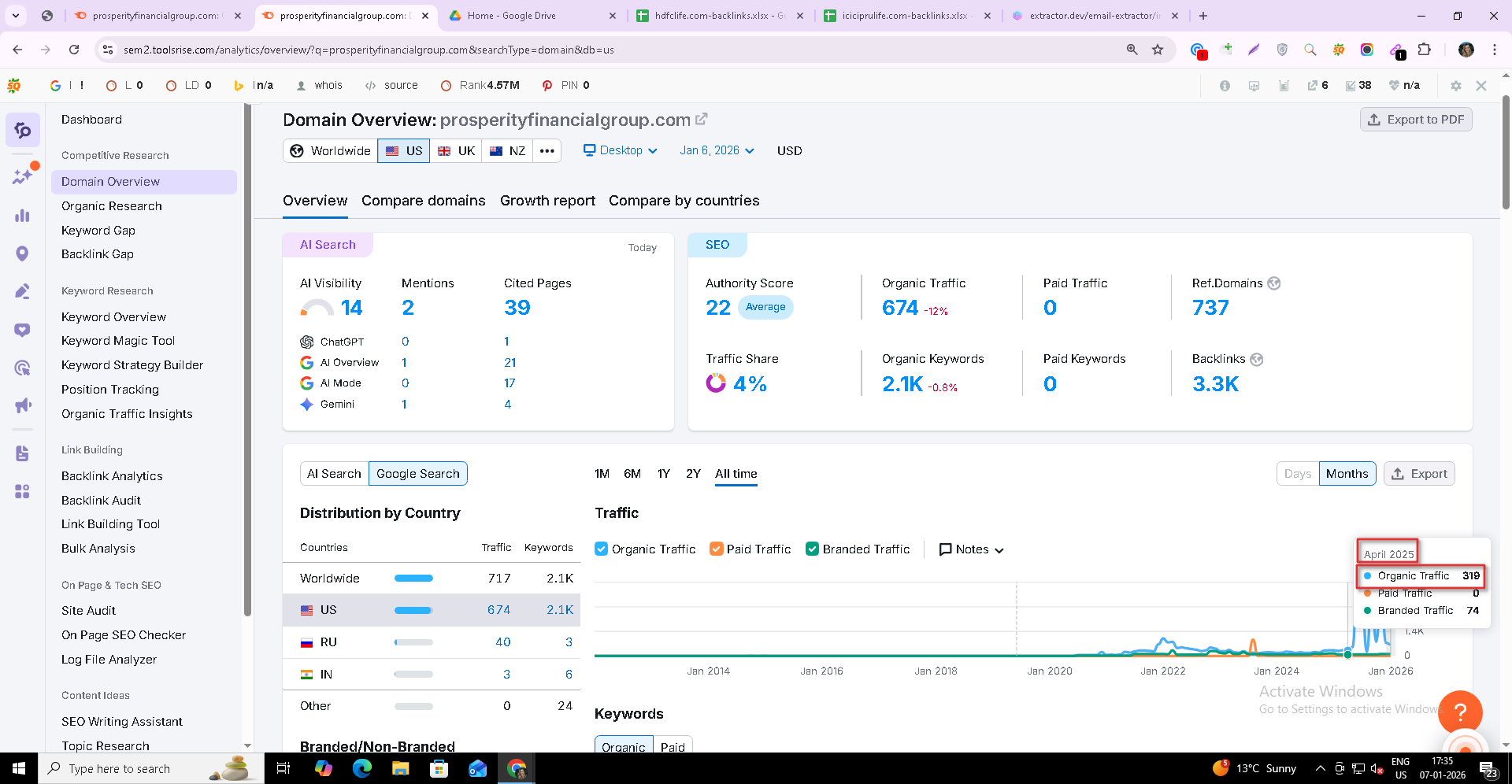This screenshot has width=1512, height=784.
Task: Bookmark this page with the star icon
Action: [x=1158, y=50]
